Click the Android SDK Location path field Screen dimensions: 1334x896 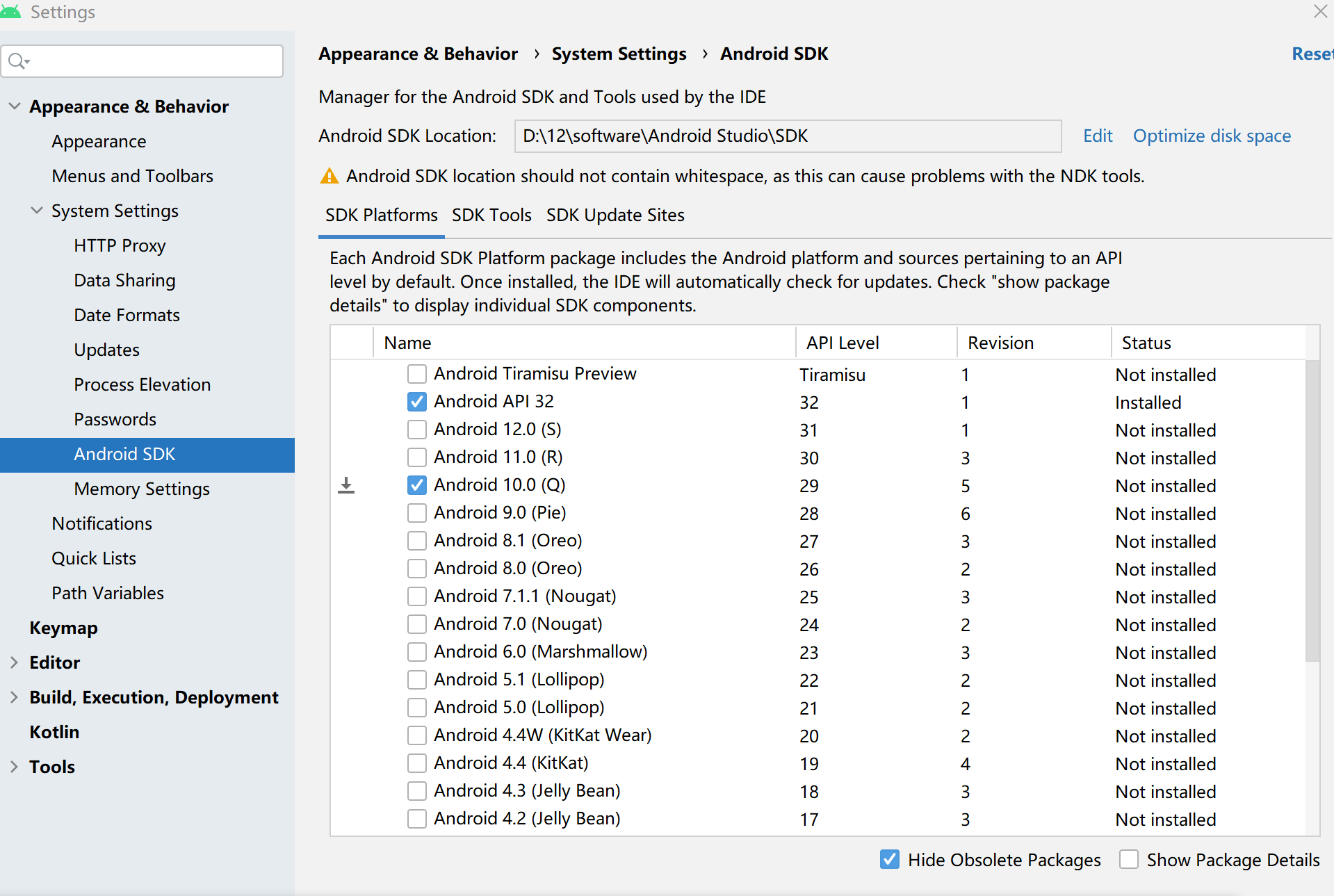coord(788,136)
